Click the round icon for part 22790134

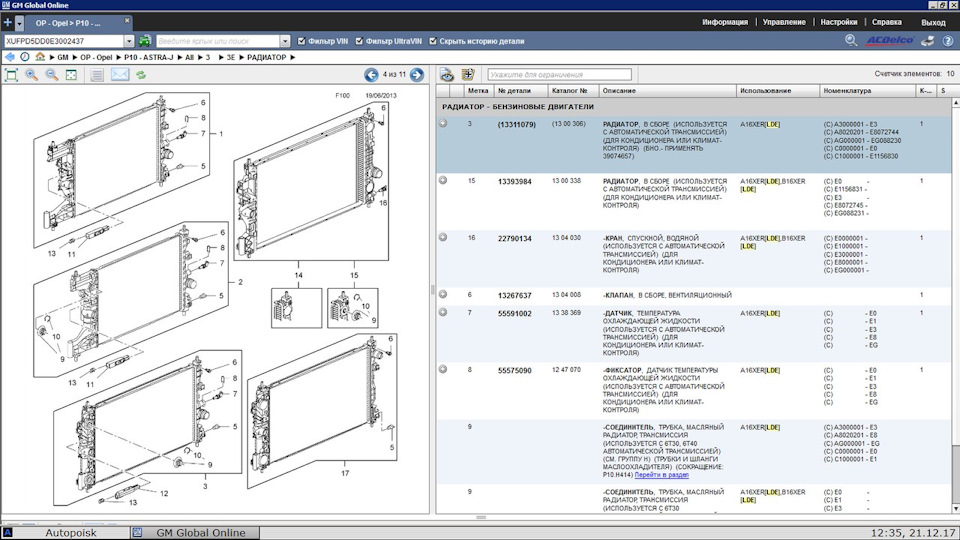(x=443, y=237)
